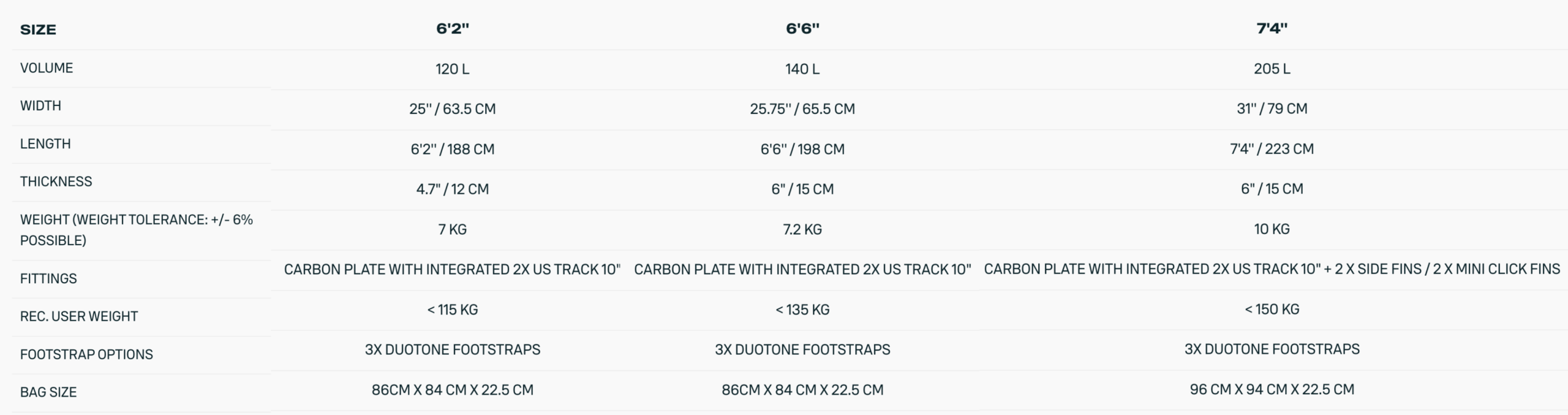Click the weight tolerance row label

pyautogui.click(x=136, y=230)
